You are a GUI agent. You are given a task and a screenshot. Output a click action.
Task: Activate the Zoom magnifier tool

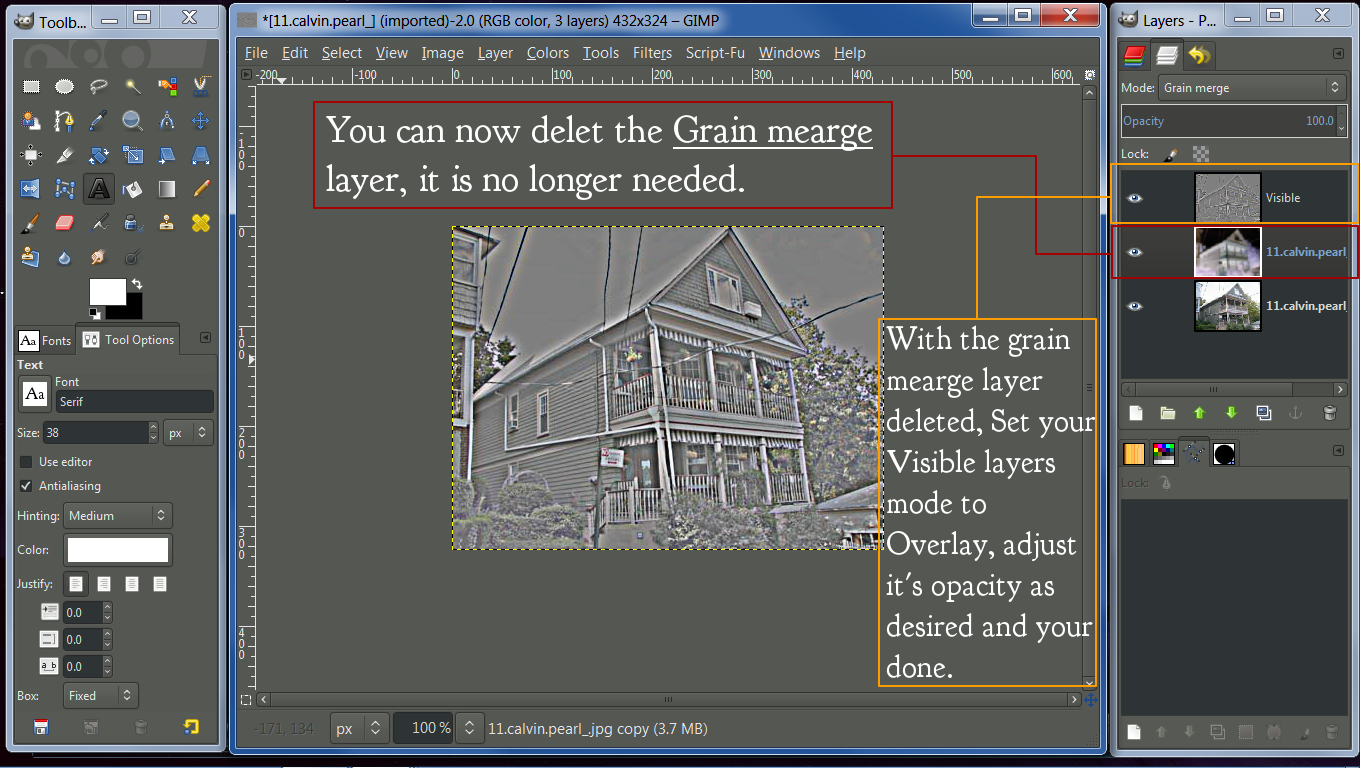[x=132, y=121]
